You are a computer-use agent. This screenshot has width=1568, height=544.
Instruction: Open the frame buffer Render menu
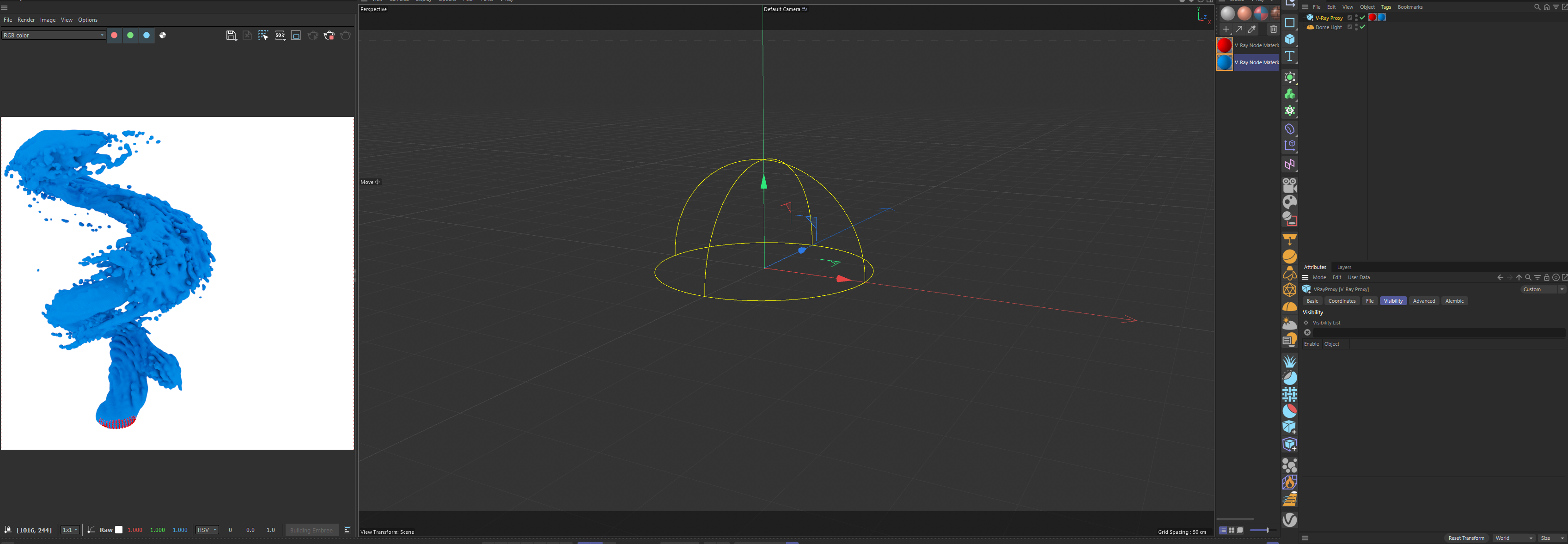coord(26,20)
